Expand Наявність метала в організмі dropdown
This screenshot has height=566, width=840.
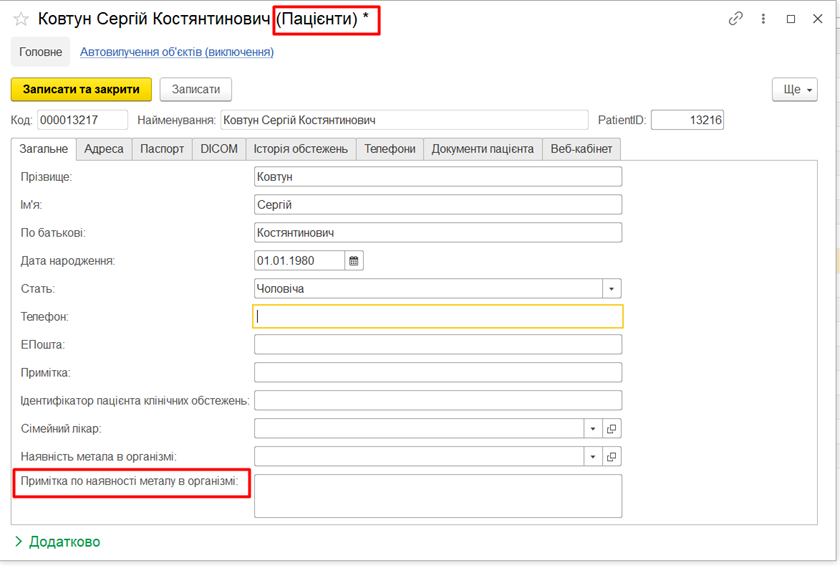(593, 457)
